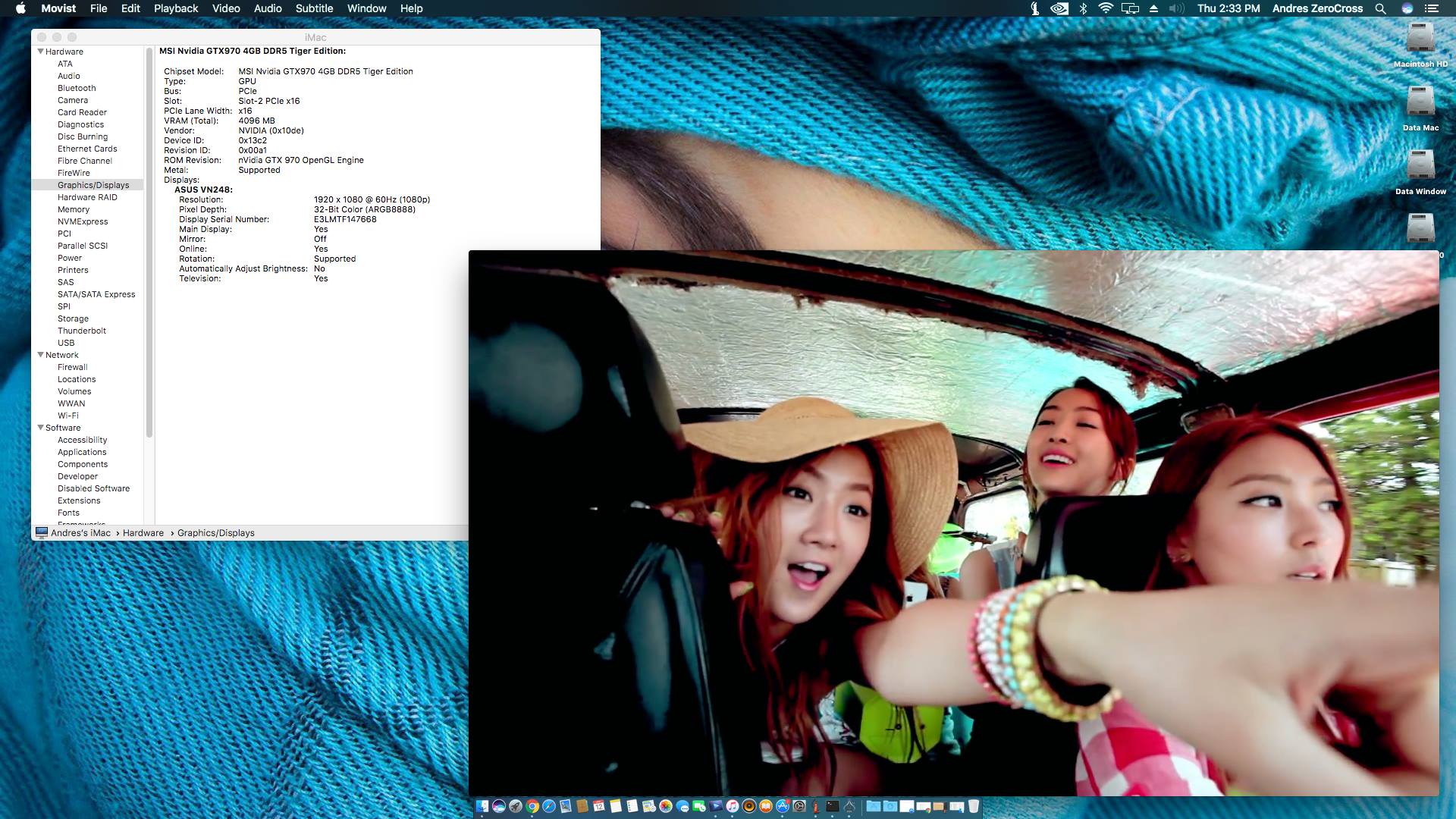Open the Playback menu
This screenshot has height=819, width=1456.
(175, 8)
